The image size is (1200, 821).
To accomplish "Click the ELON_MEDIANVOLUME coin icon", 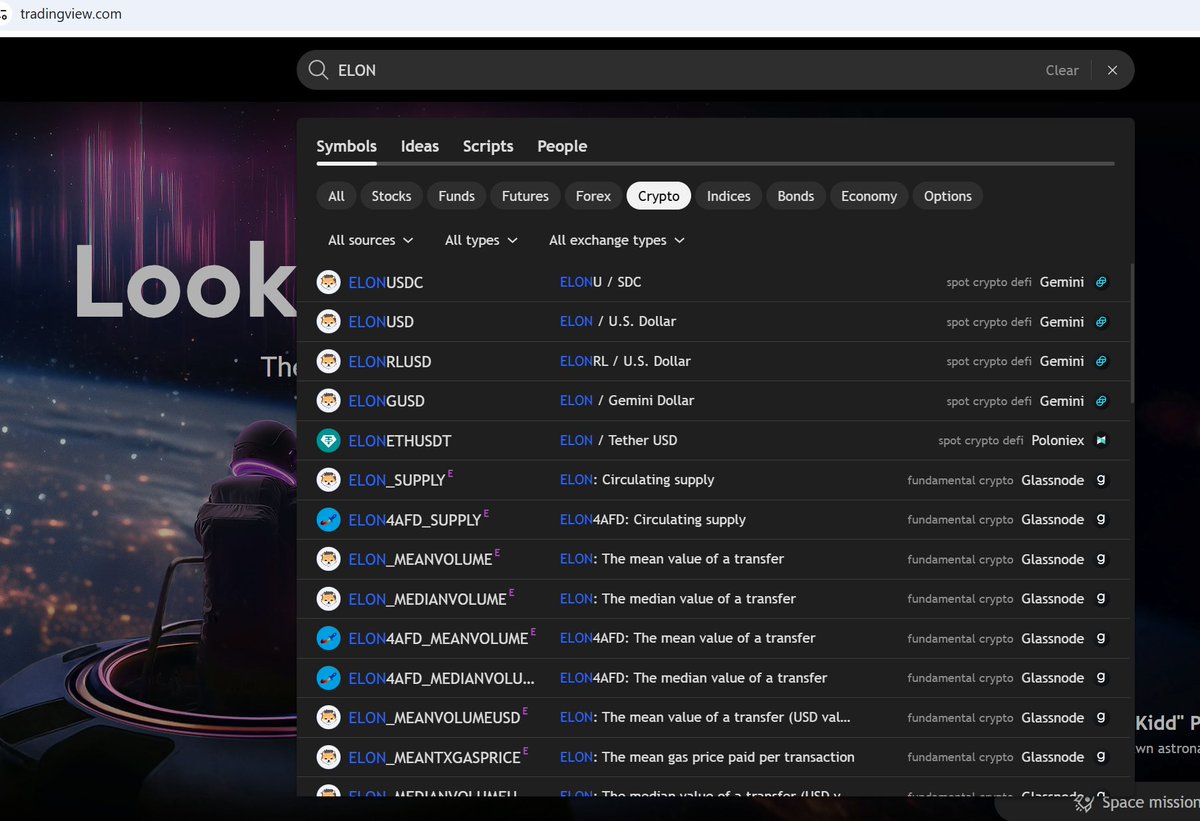I will click(329, 599).
